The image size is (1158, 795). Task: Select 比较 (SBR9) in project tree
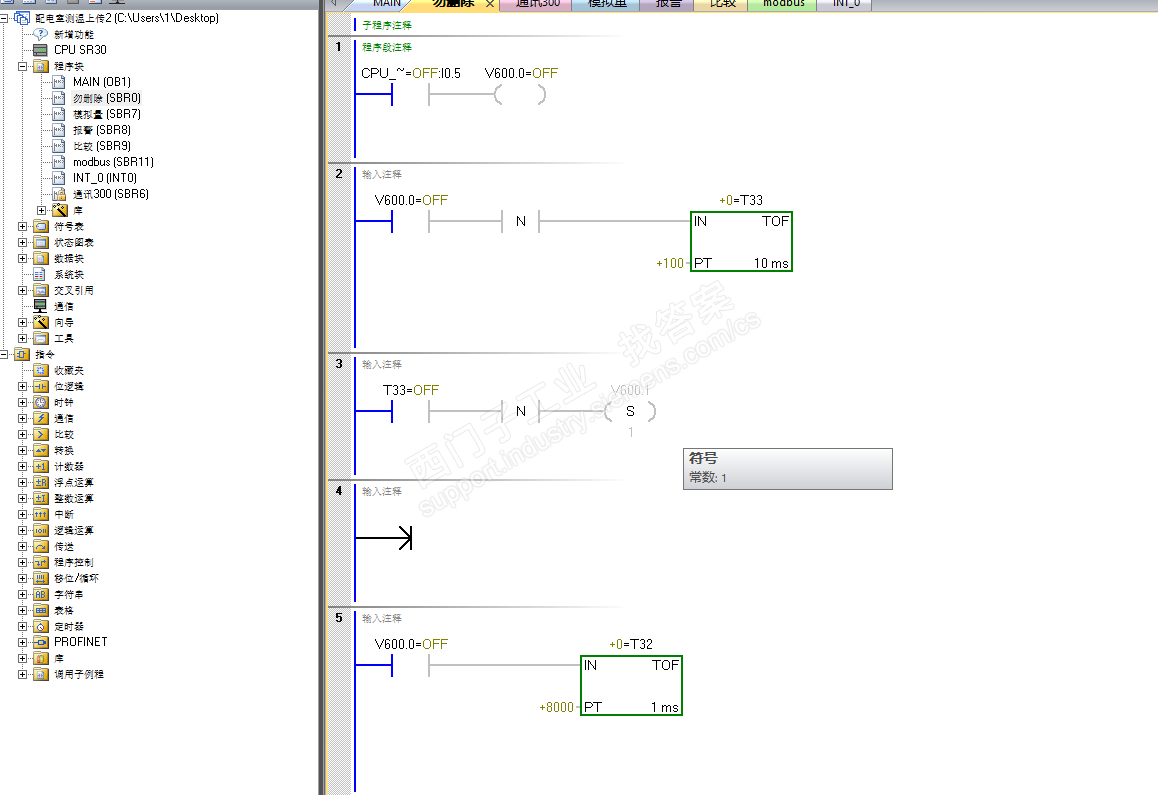(x=102, y=146)
